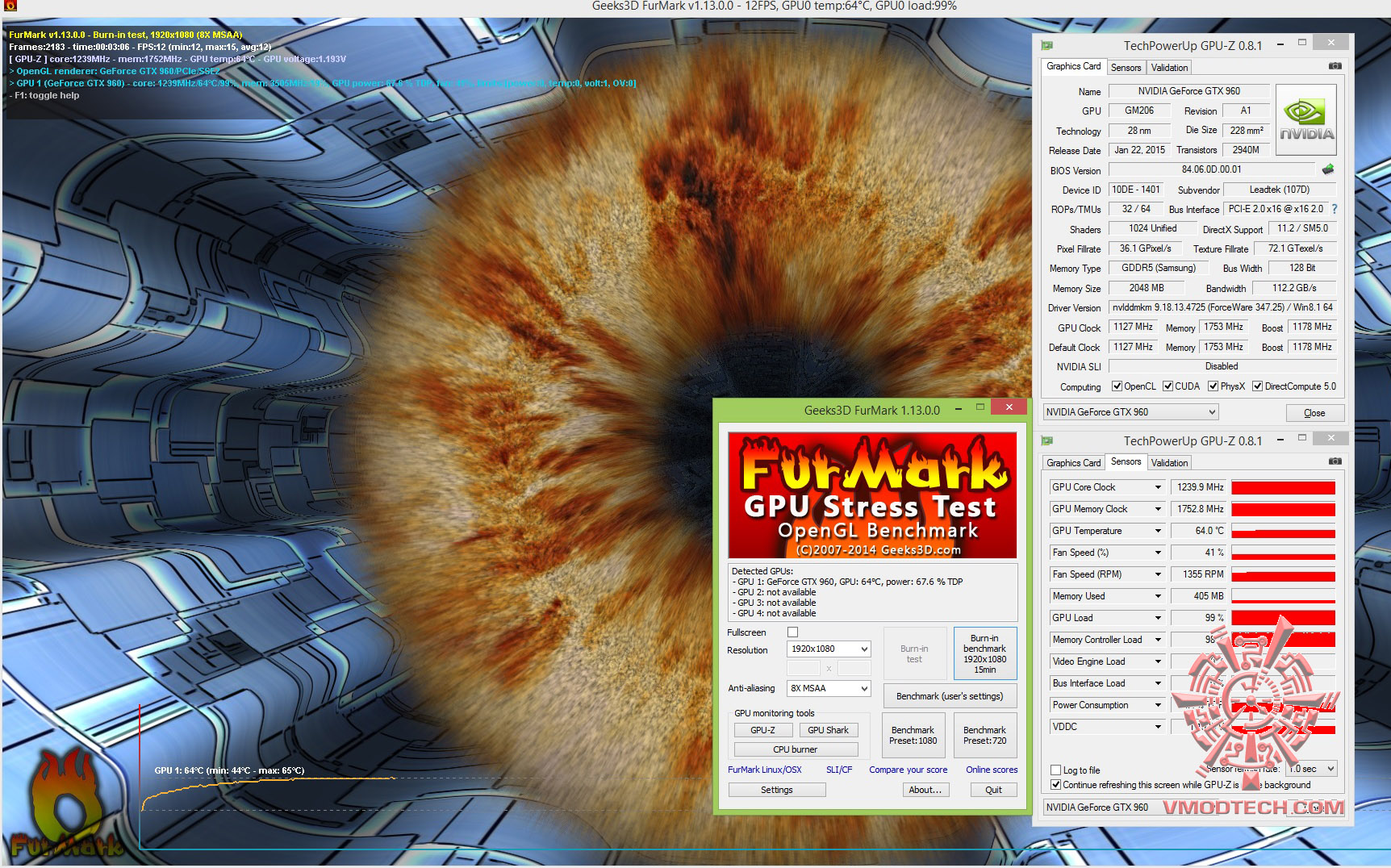Viewport: 1391px width, 868px height.
Task: Expand the Fan Speed (RPM) sensor dropdown
Action: pyautogui.click(x=1158, y=574)
